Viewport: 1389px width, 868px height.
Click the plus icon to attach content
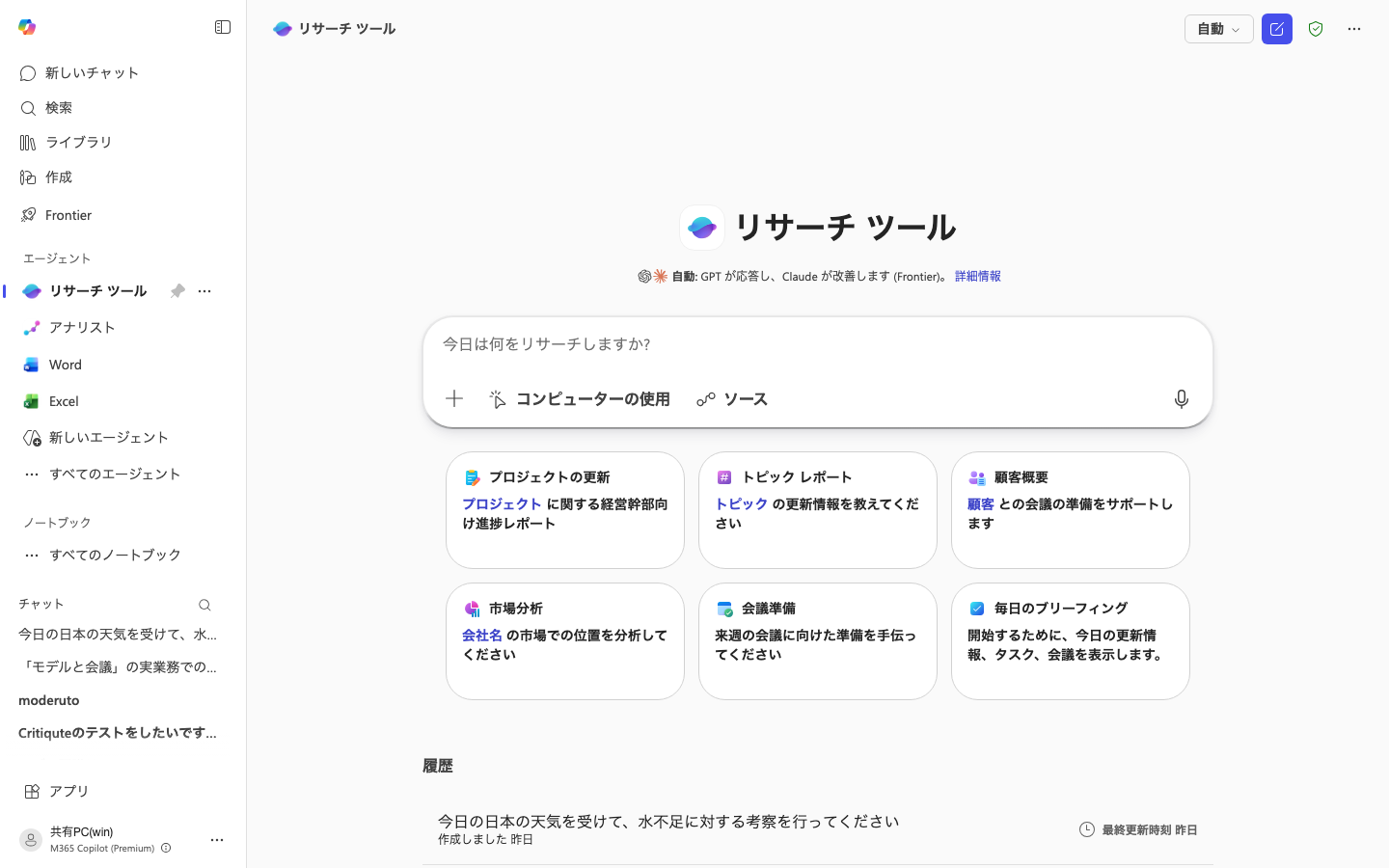[x=453, y=398]
